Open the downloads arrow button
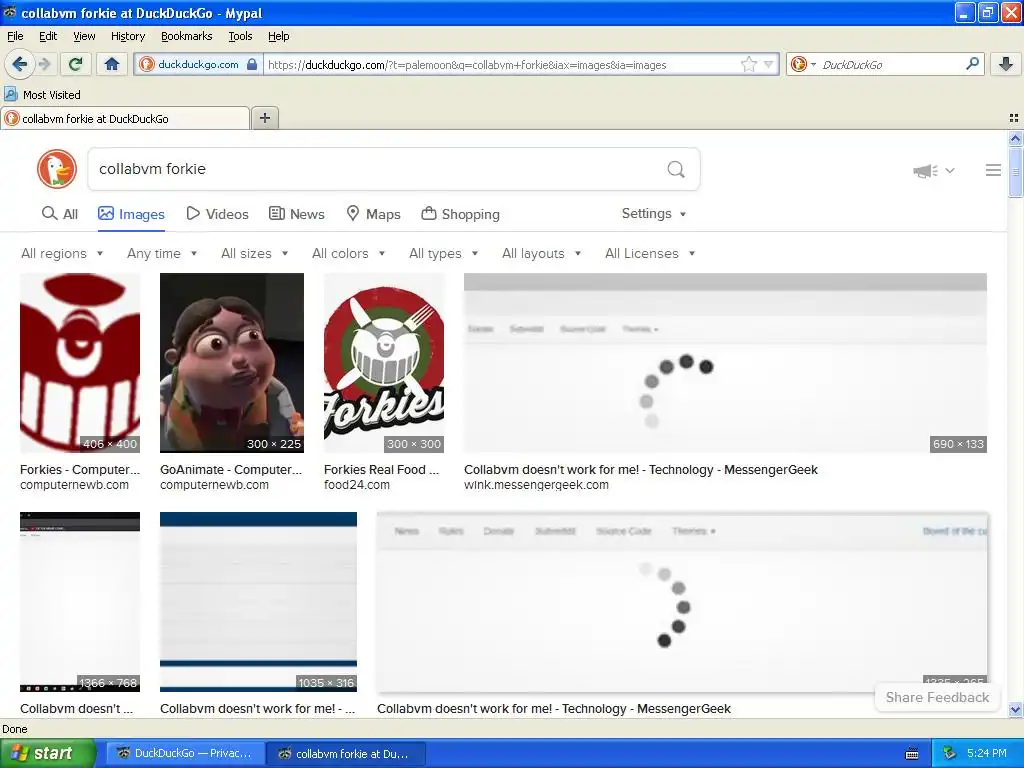 tap(1006, 64)
